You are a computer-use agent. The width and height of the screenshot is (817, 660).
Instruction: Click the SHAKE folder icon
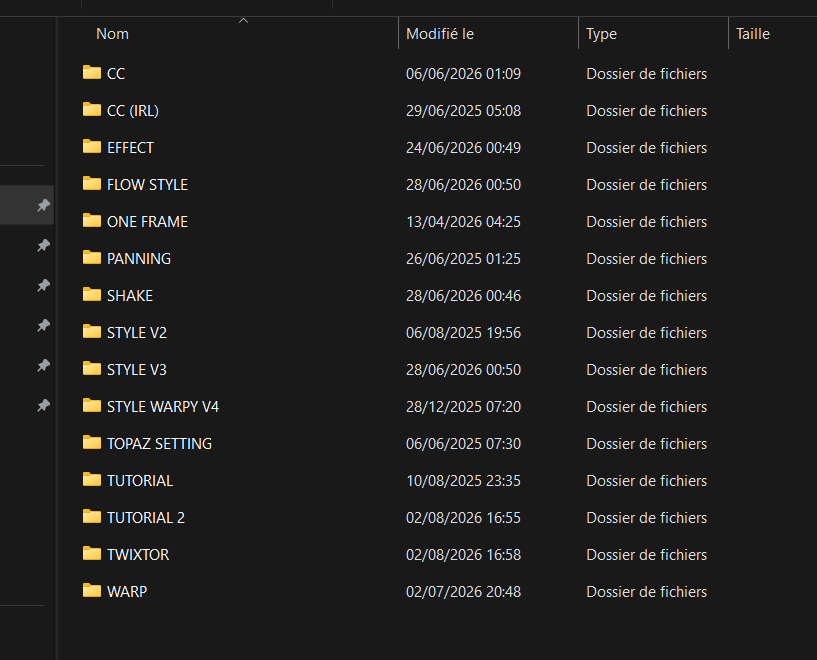(x=92, y=294)
